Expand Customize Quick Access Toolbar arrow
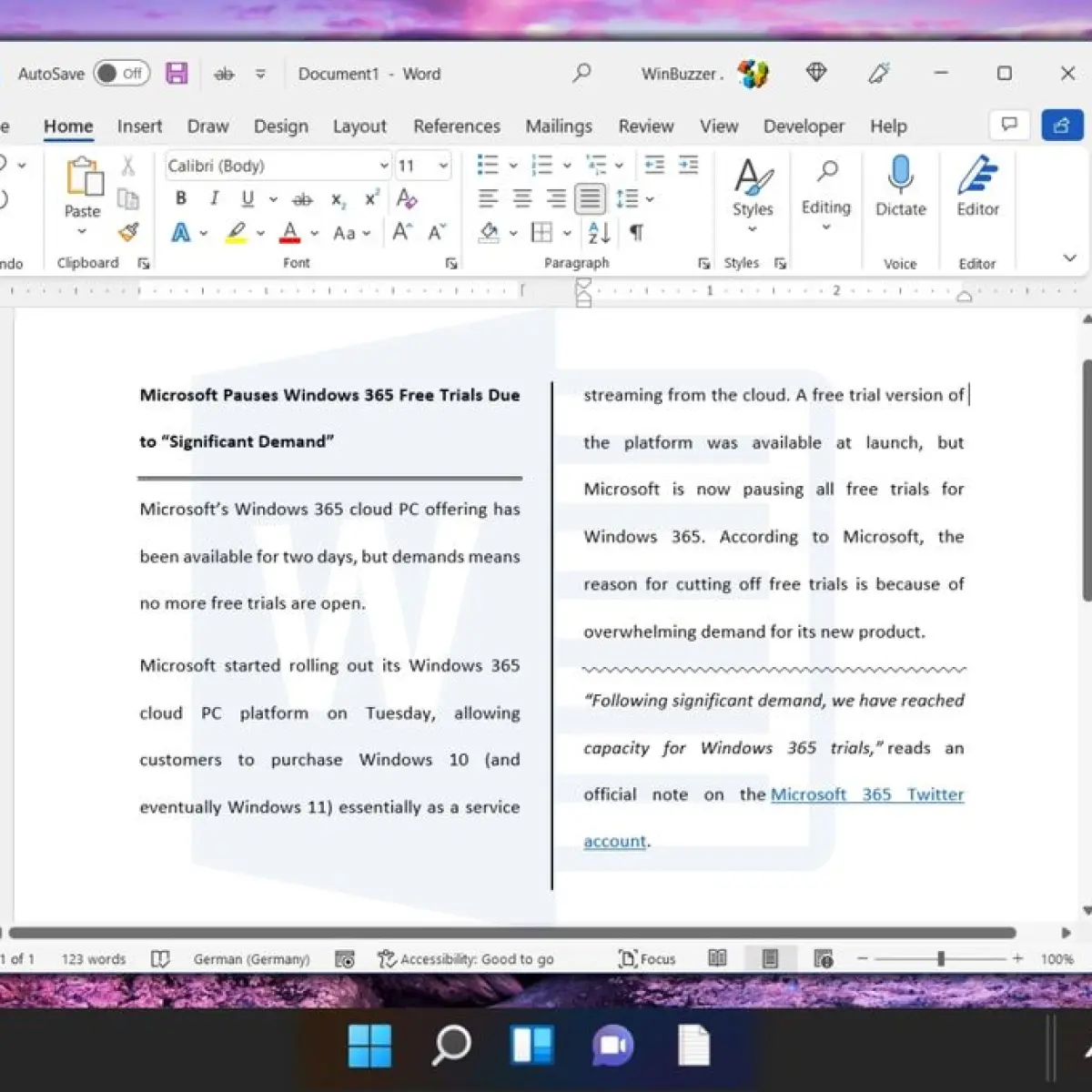The image size is (1092, 1092). (x=260, y=74)
